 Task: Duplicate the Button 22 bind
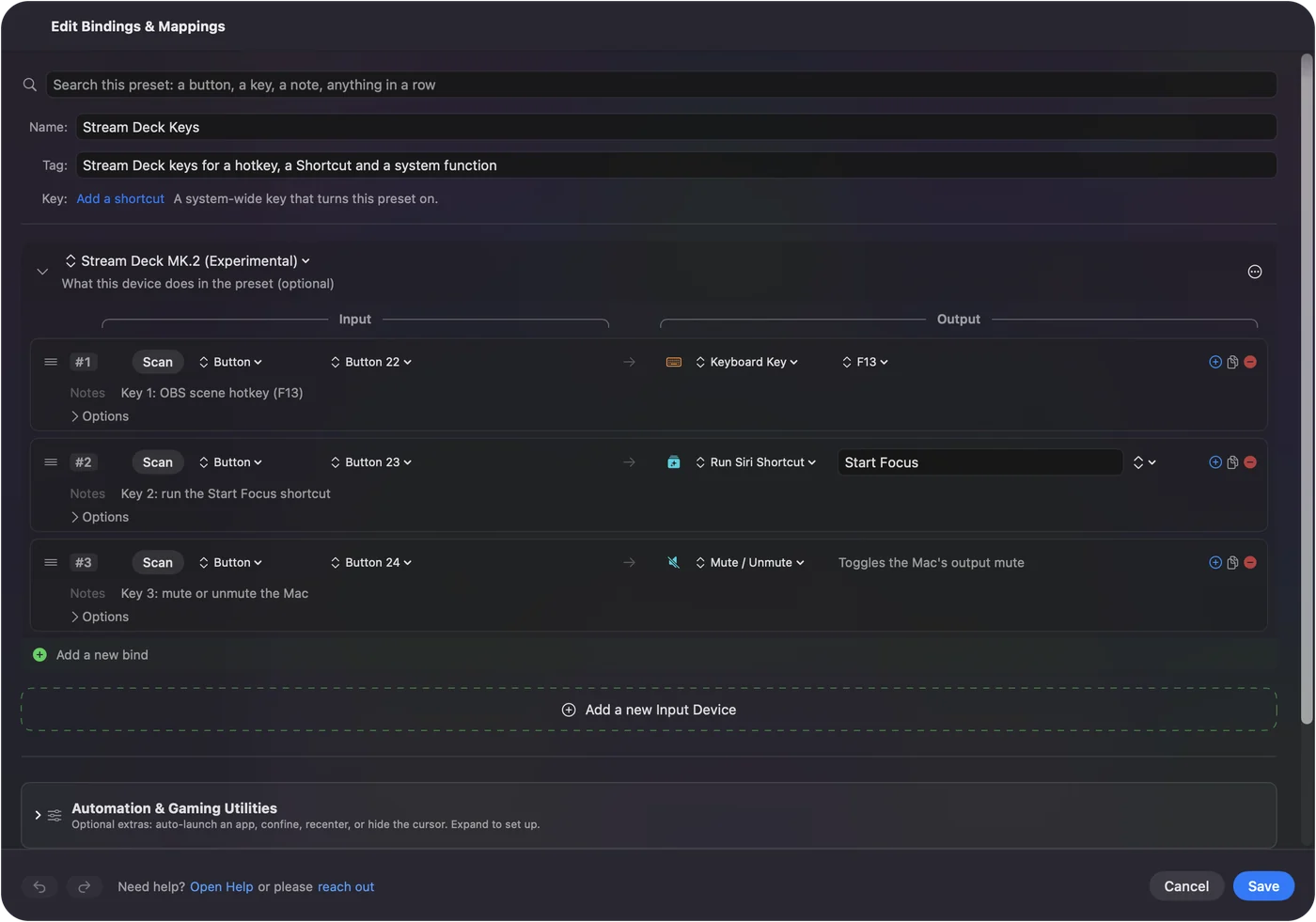pyautogui.click(x=1232, y=362)
